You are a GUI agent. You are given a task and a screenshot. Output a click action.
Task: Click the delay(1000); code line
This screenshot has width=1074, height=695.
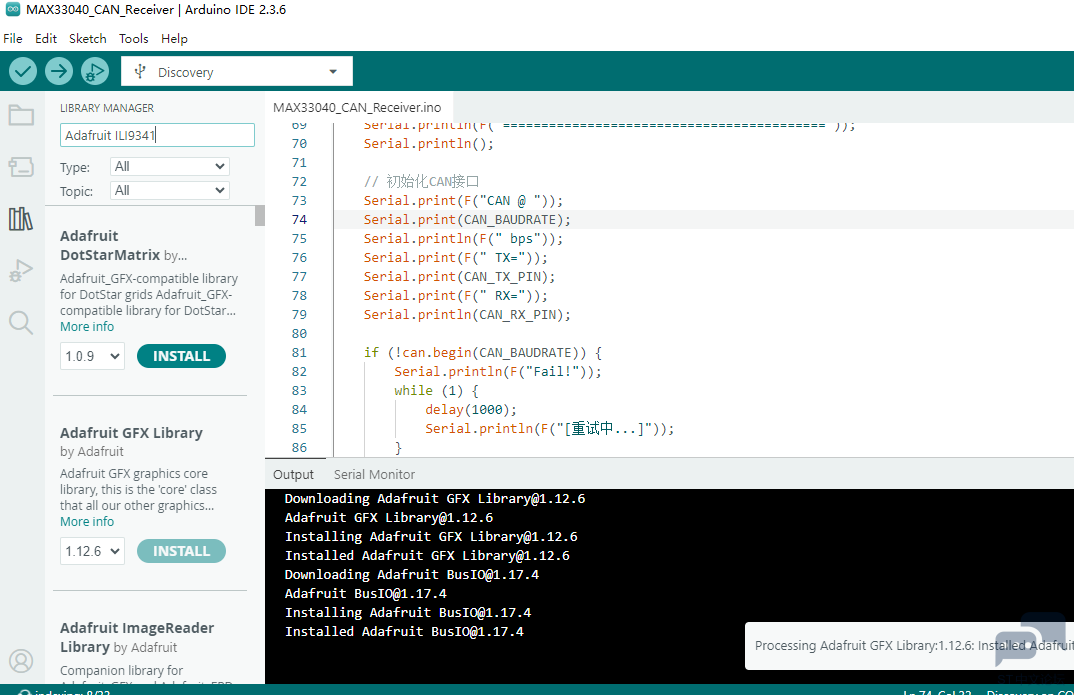471,409
